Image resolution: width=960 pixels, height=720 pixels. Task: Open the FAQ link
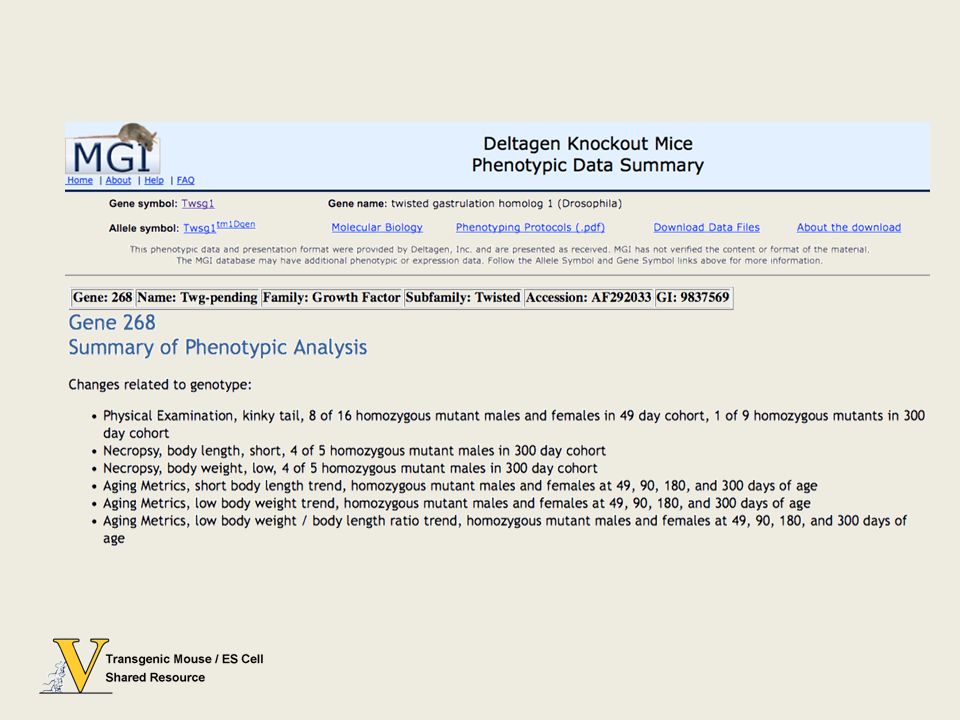tap(186, 181)
